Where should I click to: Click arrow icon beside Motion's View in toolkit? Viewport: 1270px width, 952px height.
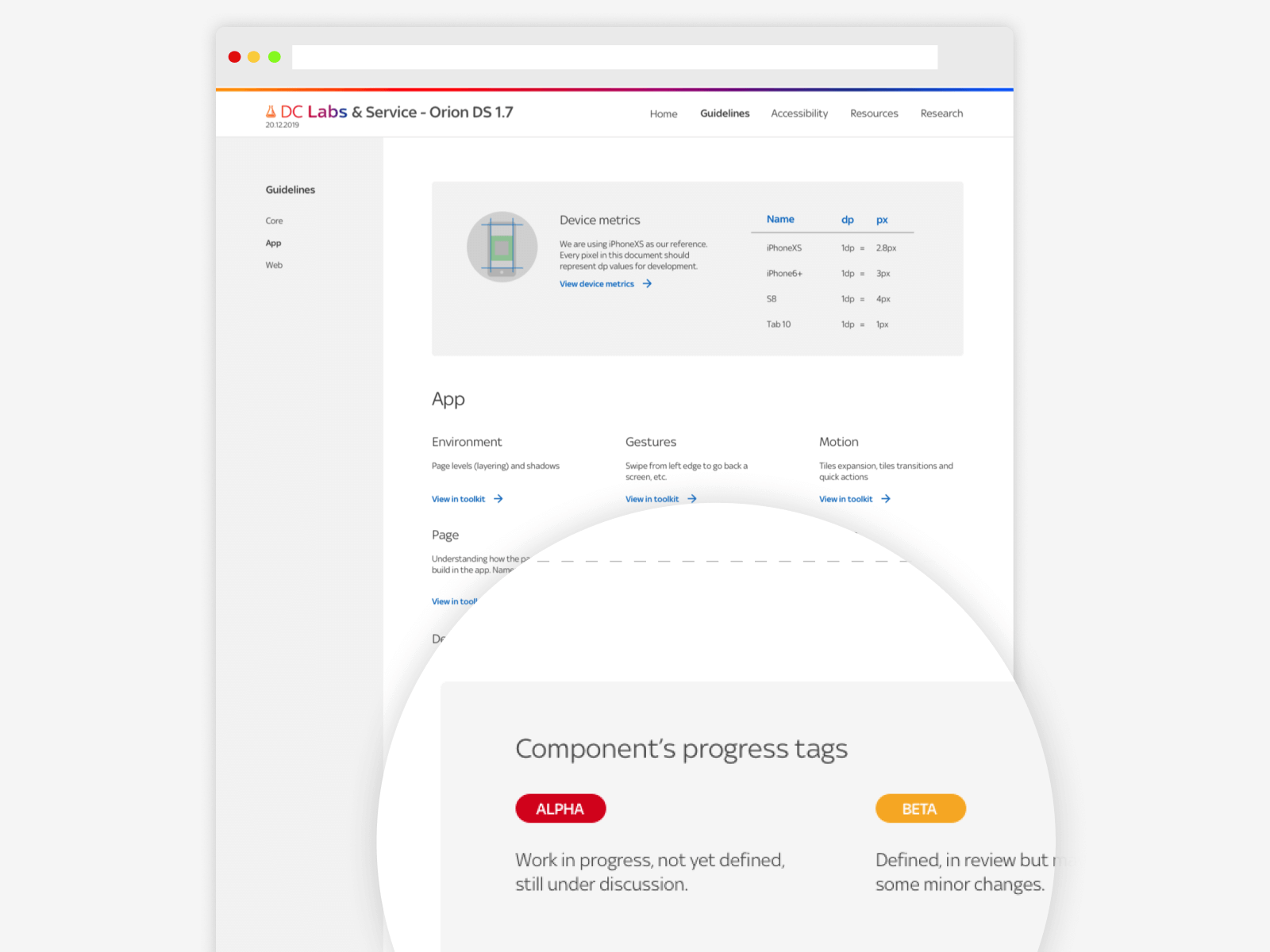(x=887, y=498)
